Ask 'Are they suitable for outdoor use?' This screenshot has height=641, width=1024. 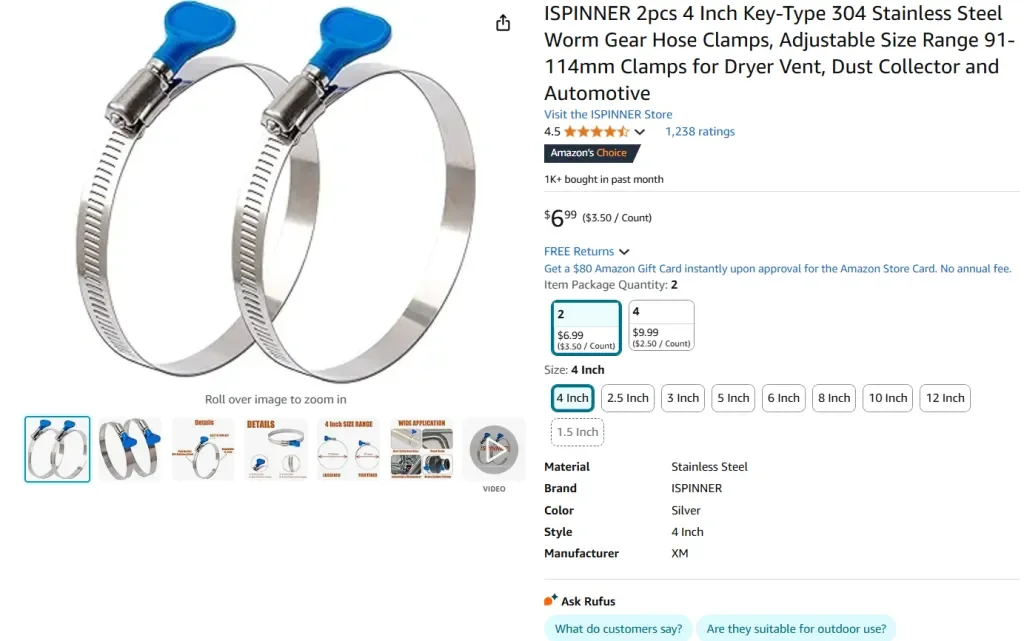tap(796, 628)
